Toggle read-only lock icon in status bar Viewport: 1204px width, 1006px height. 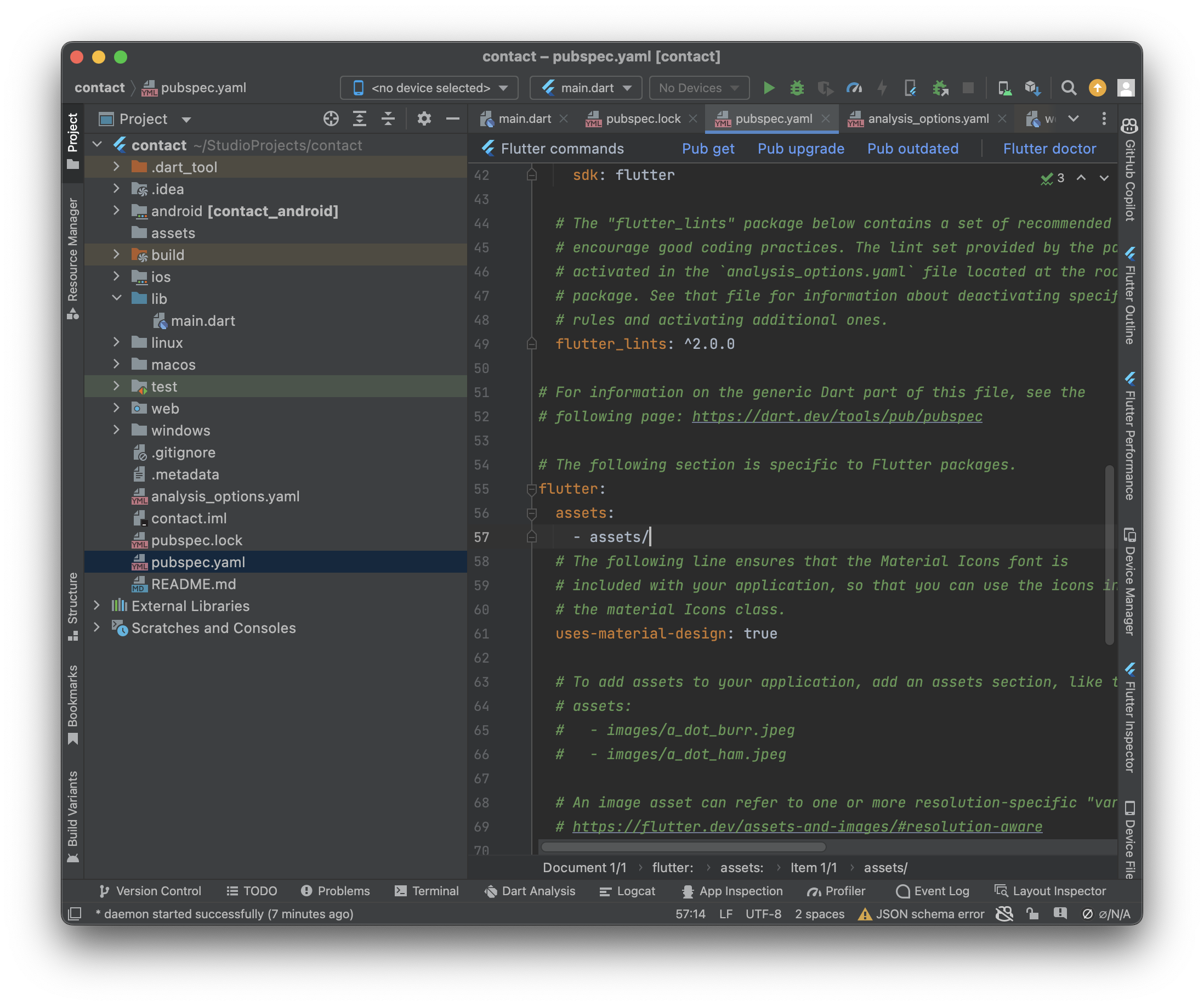[1032, 914]
